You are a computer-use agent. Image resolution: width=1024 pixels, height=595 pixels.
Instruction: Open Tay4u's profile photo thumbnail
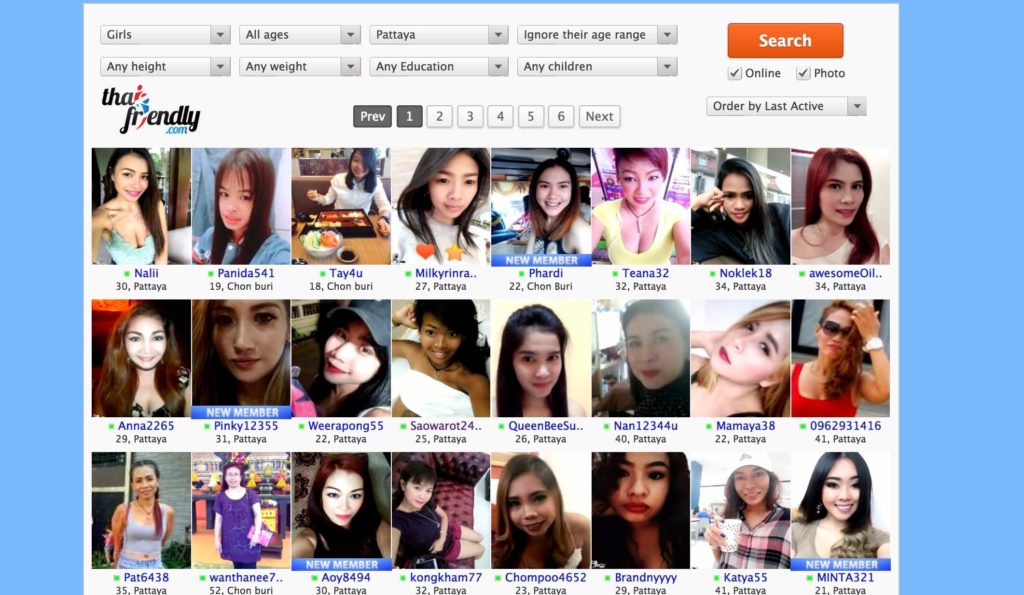click(x=341, y=206)
